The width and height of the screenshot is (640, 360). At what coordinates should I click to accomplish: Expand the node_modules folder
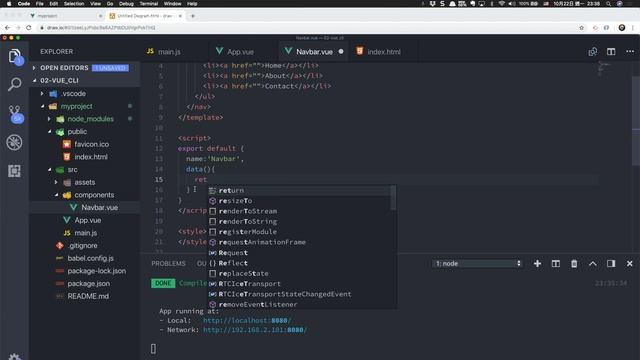tap(84, 119)
